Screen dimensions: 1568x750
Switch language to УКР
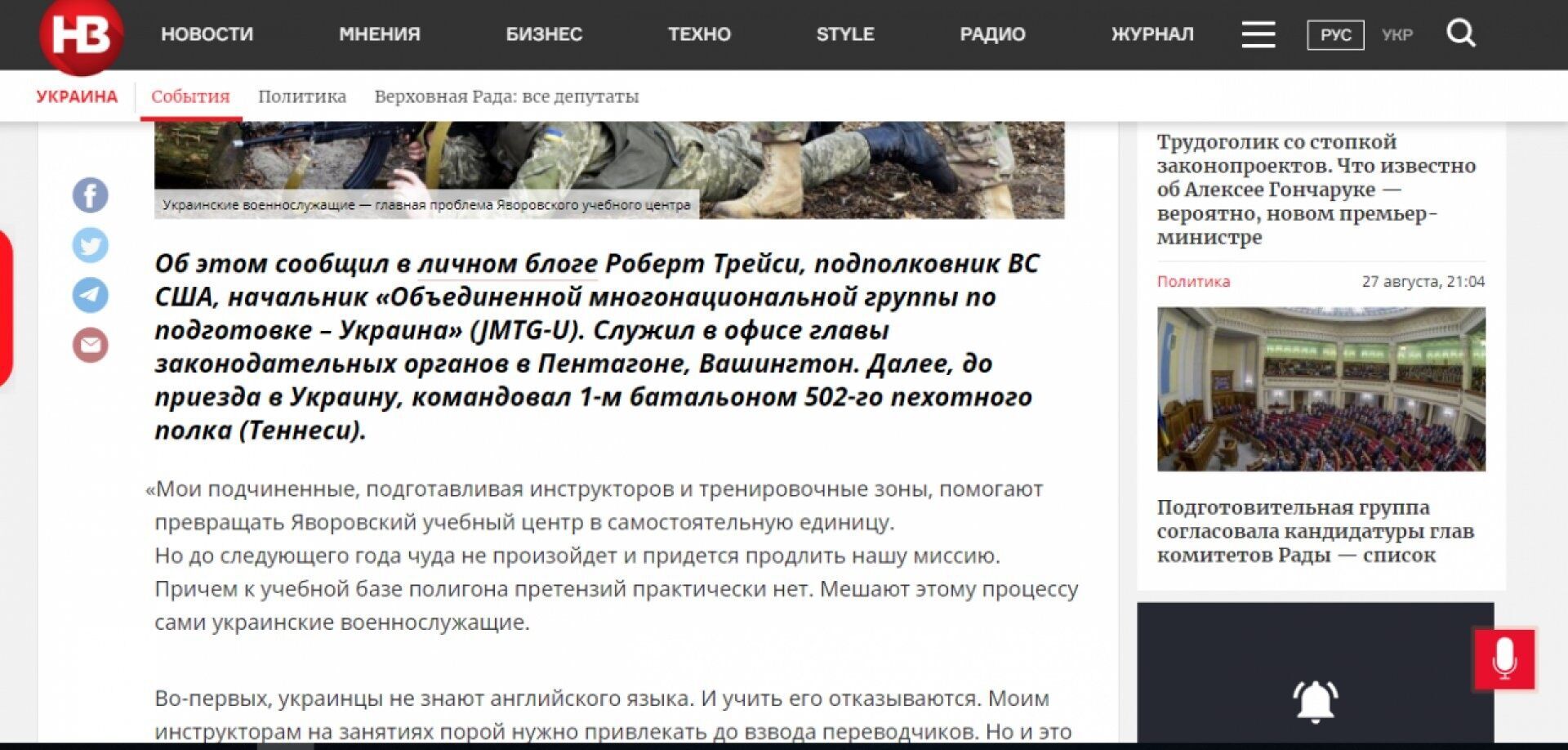[x=1397, y=35]
